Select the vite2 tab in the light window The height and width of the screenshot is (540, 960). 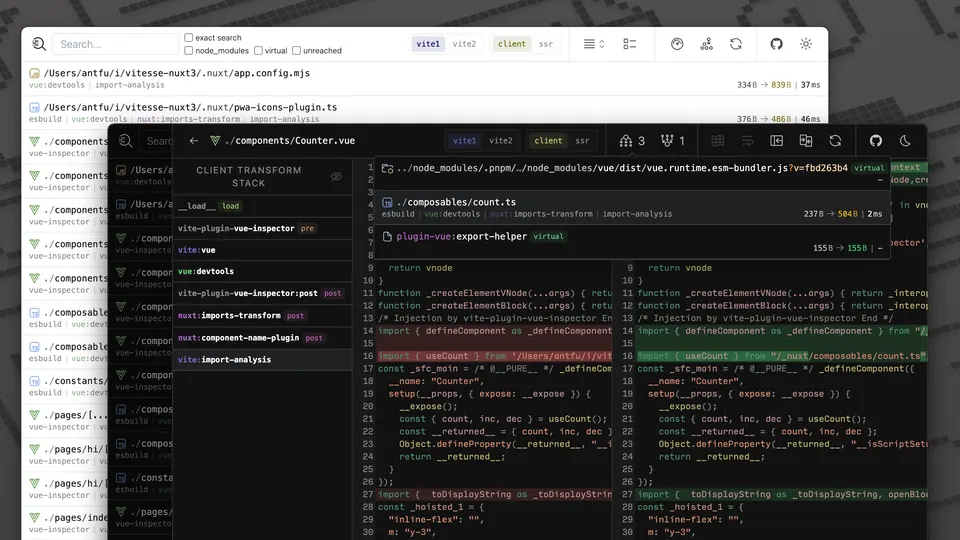(464, 44)
